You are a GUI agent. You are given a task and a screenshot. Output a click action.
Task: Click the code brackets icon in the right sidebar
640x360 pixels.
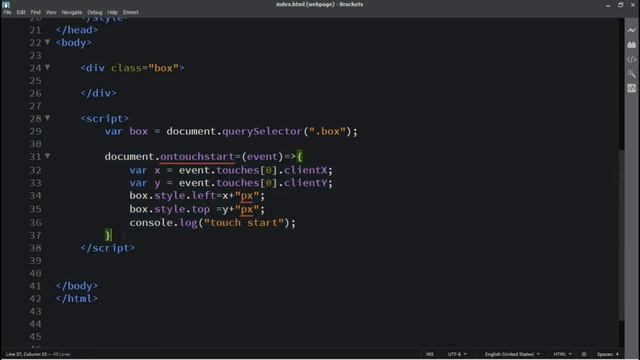coord(631,60)
